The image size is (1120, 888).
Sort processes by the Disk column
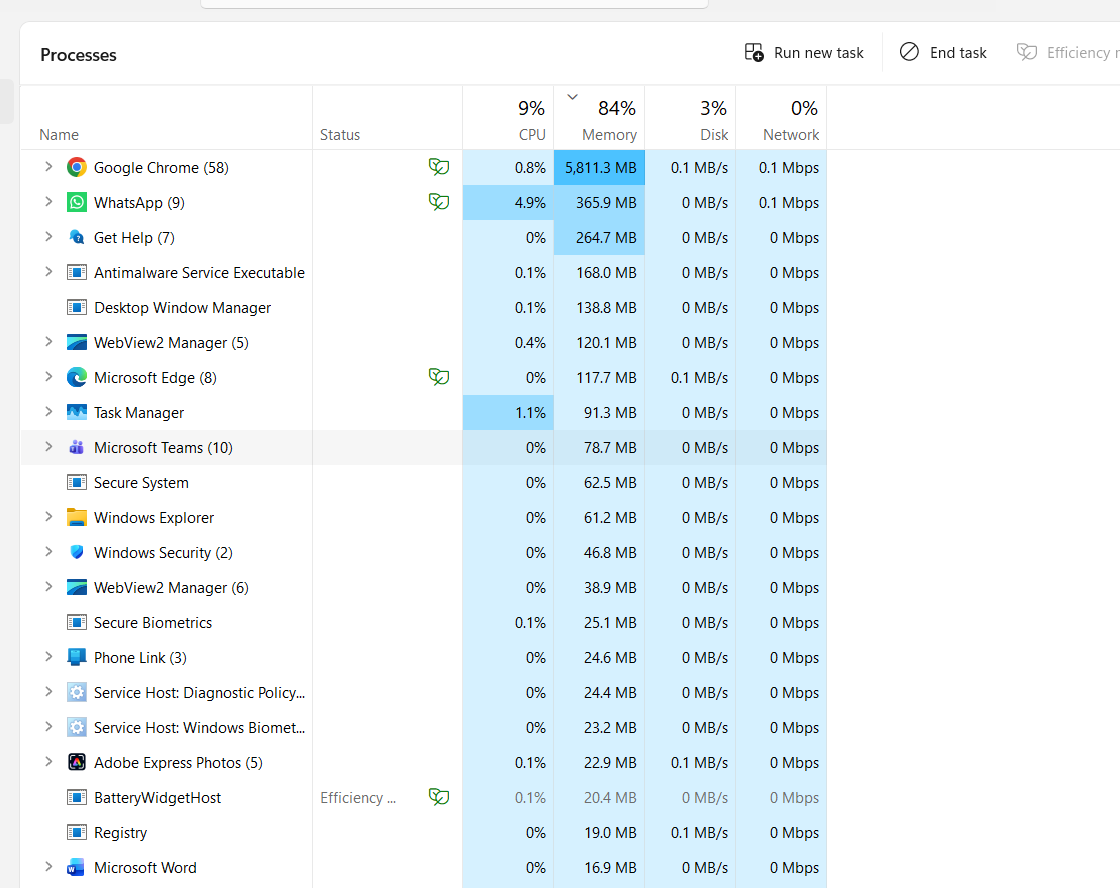coord(690,118)
